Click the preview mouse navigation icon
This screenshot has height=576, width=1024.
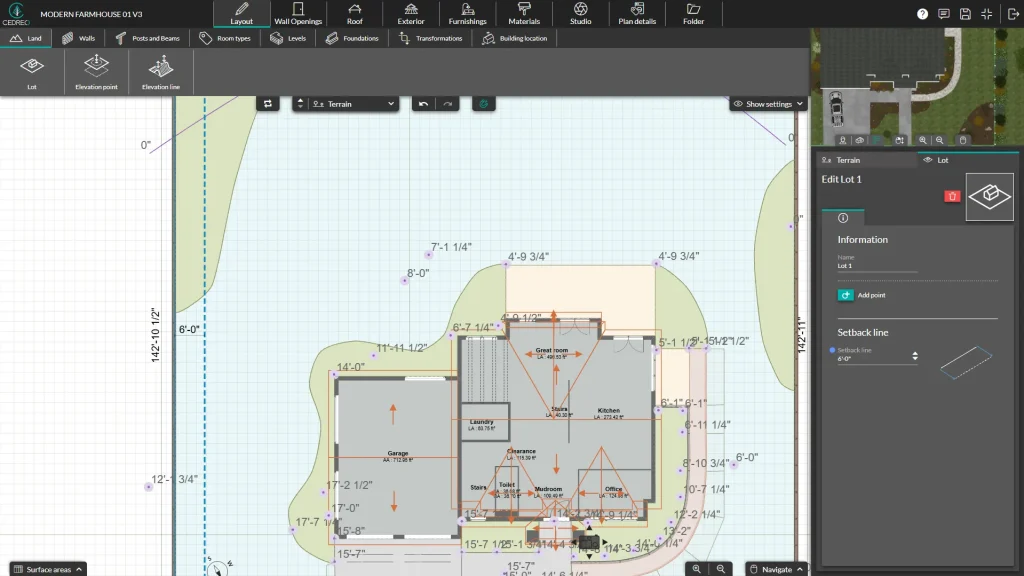(899, 140)
